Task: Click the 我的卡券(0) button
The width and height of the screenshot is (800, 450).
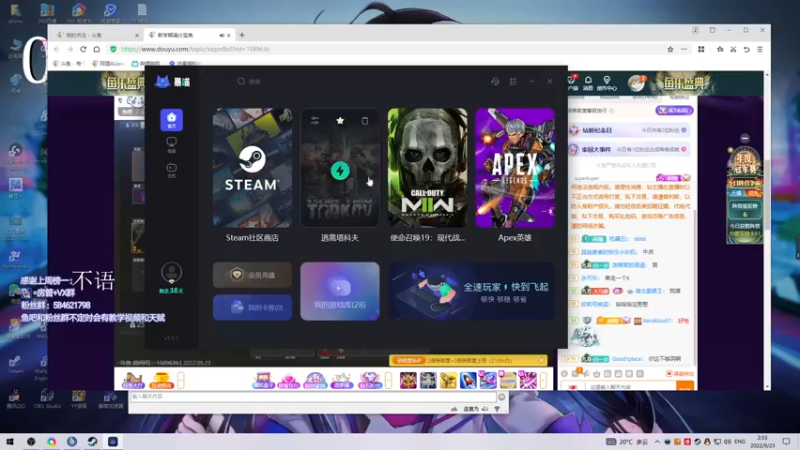Action: [x=253, y=308]
